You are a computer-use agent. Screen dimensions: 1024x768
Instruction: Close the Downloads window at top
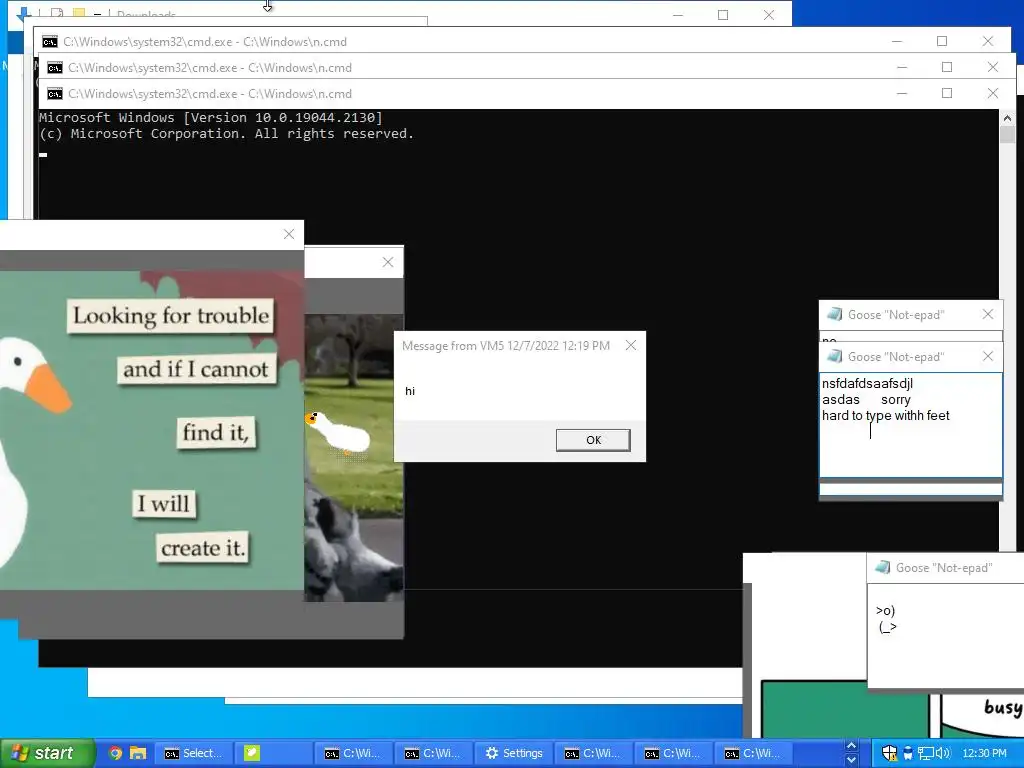point(769,15)
